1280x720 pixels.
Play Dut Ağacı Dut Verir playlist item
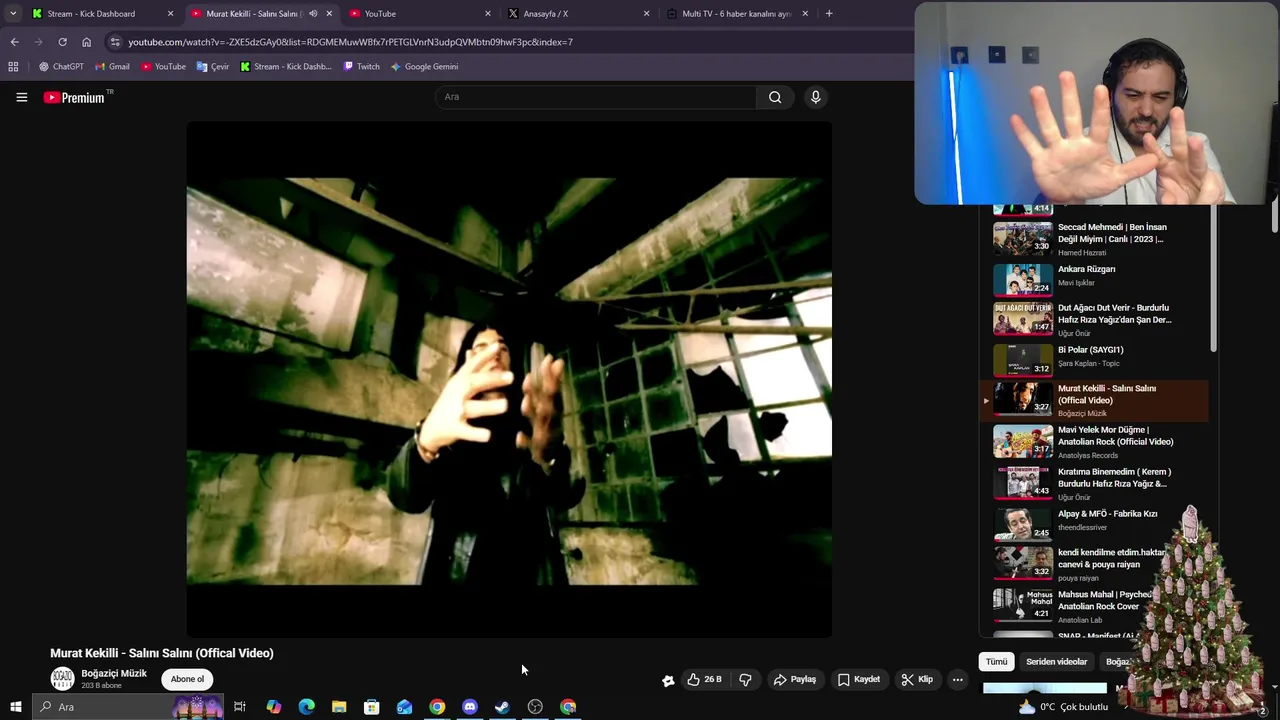[1095, 320]
